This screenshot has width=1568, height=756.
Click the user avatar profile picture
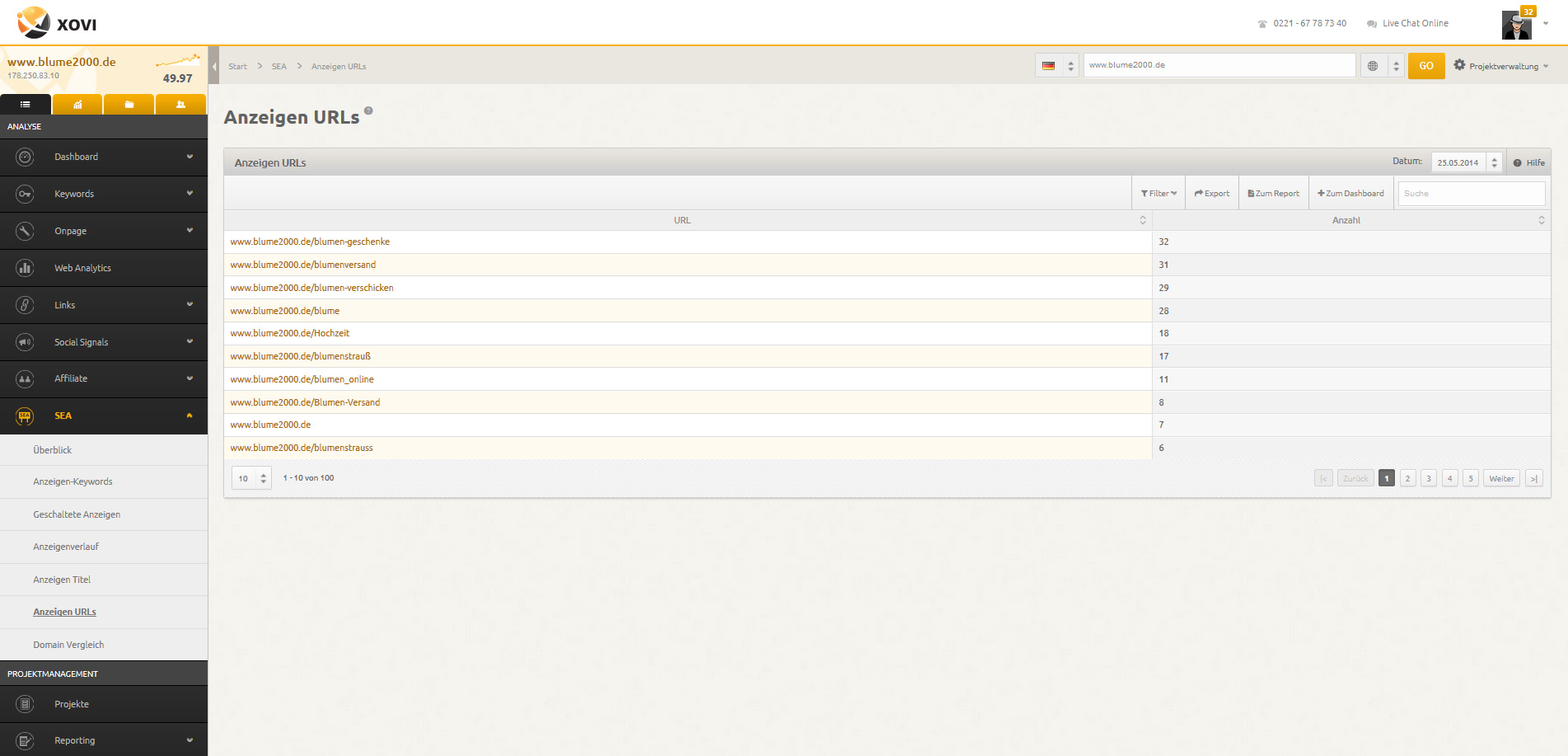point(1516,26)
